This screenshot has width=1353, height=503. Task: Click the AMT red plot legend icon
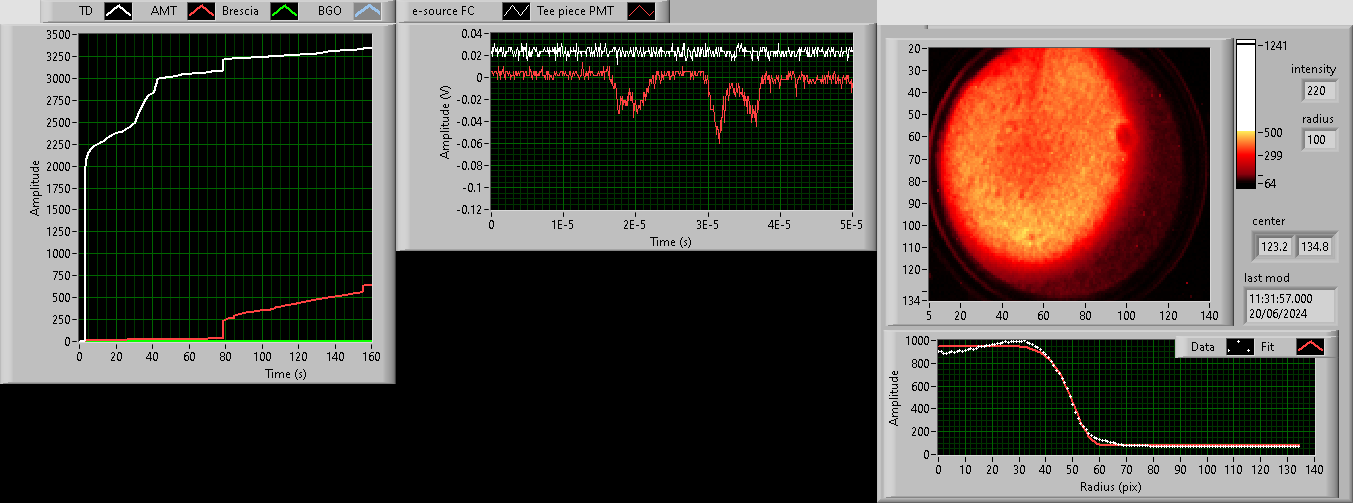(203, 12)
